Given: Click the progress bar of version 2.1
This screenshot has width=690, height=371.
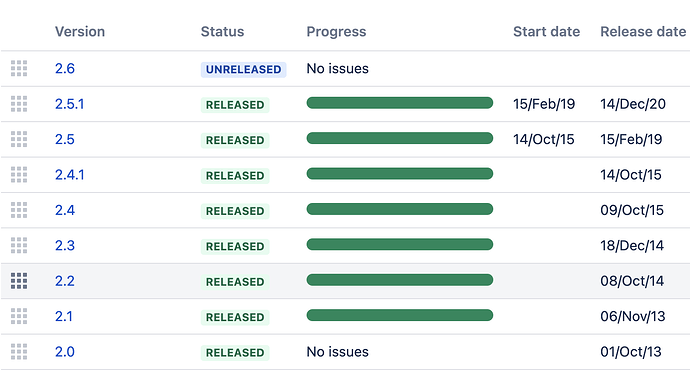Looking at the screenshot, I should pos(400,315).
